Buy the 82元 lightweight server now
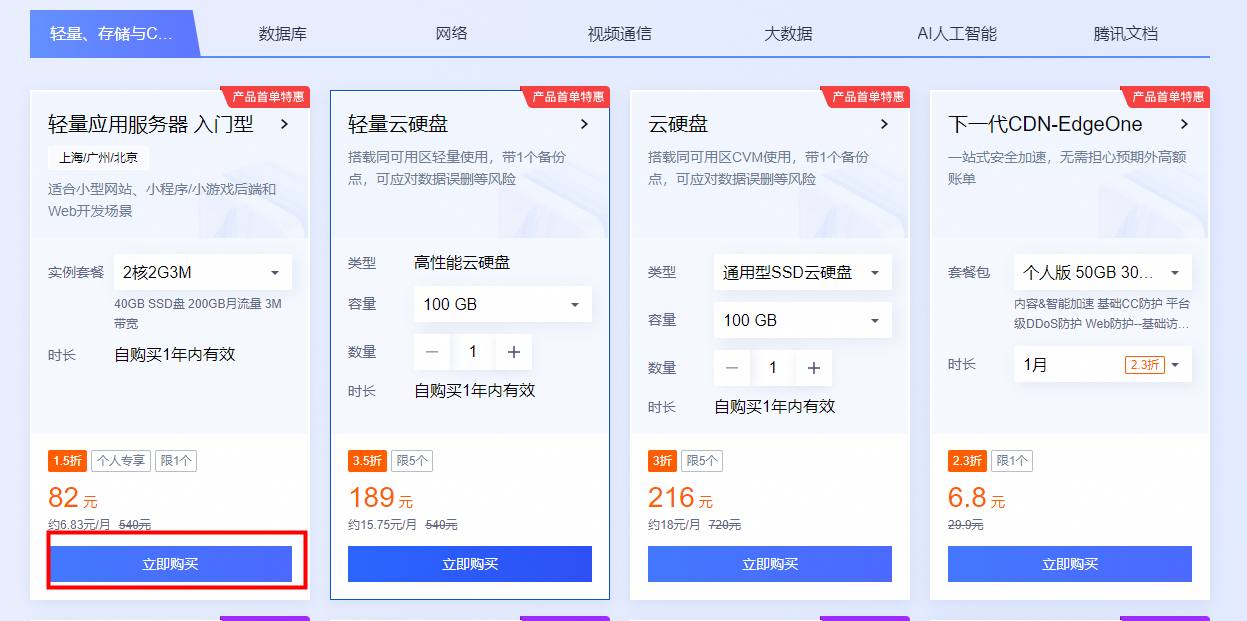 click(170, 564)
